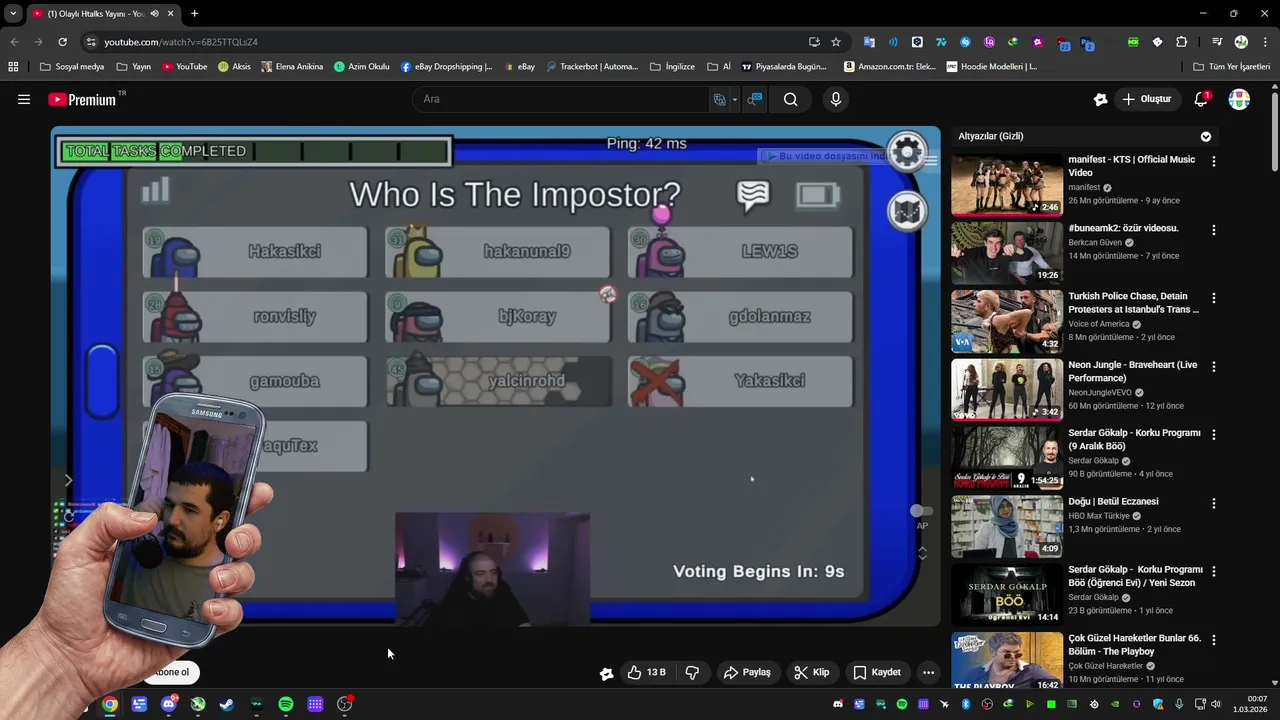The image size is (1280, 720).
Task: Open options for Neon Jungle Braveheart video
Action: click(1214, 367)
